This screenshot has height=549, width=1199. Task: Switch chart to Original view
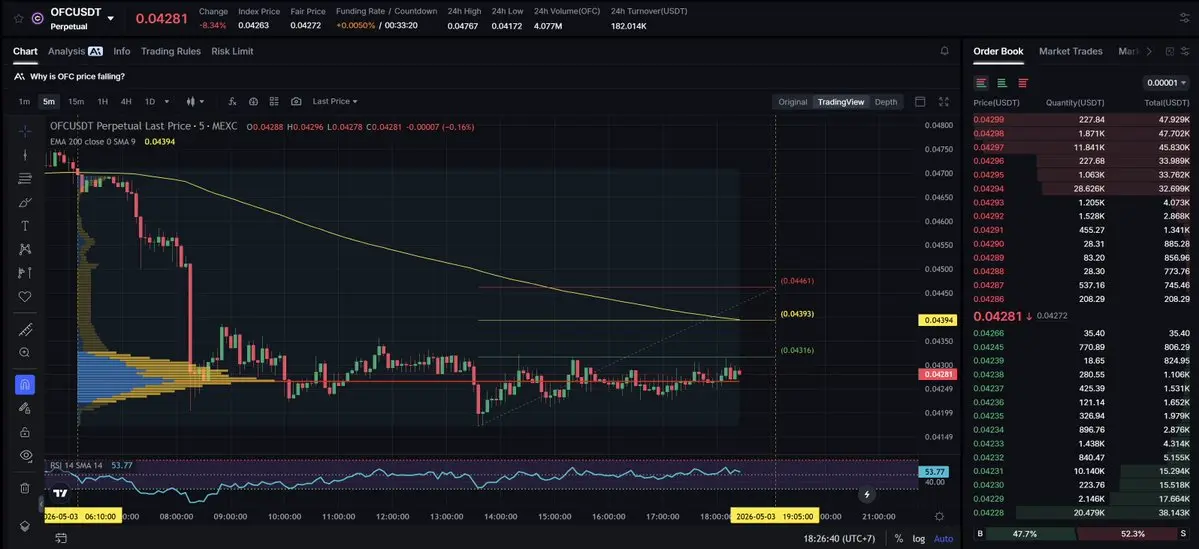point(793,102)
